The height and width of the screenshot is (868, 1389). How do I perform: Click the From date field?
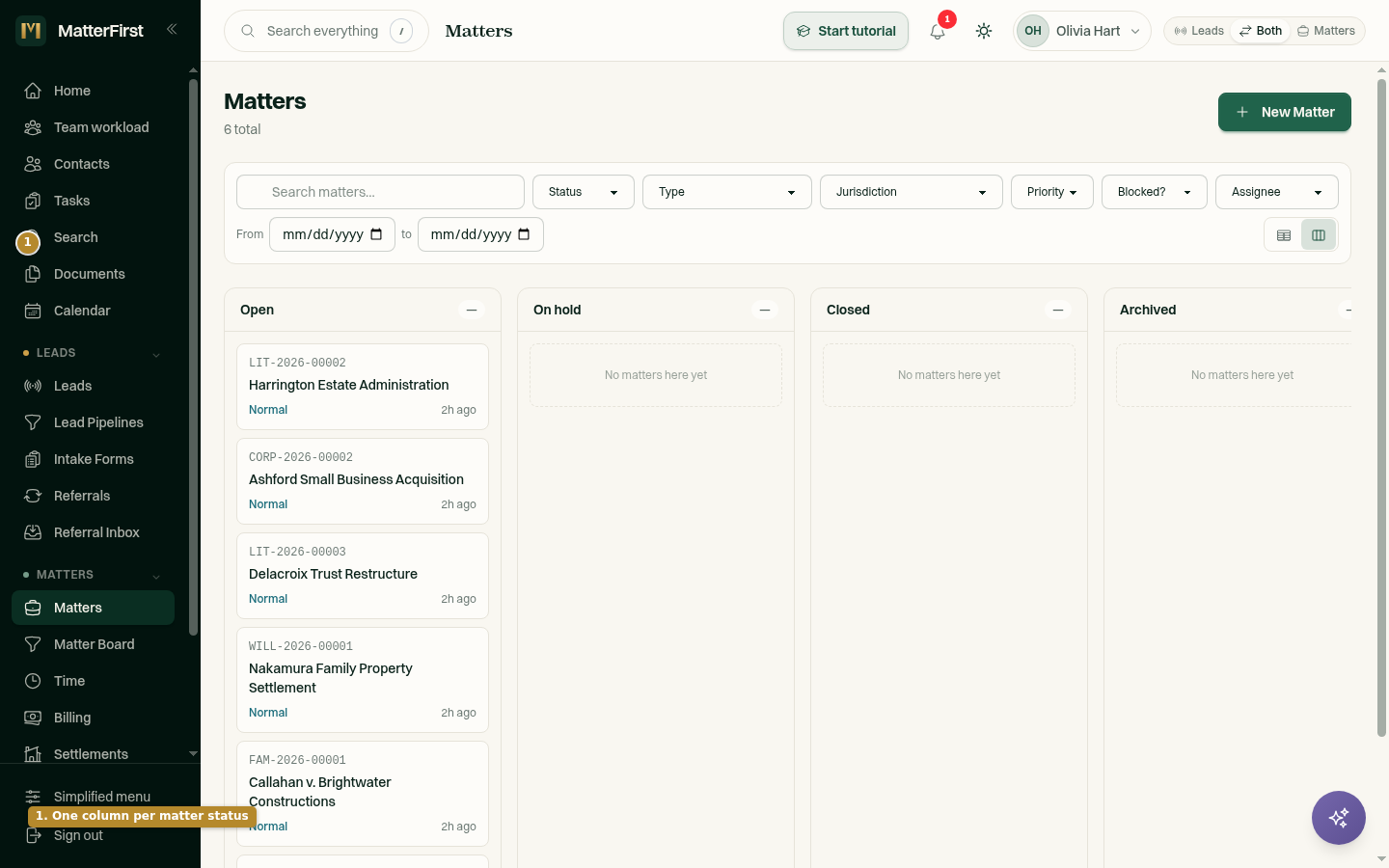[x=332, y=234]
